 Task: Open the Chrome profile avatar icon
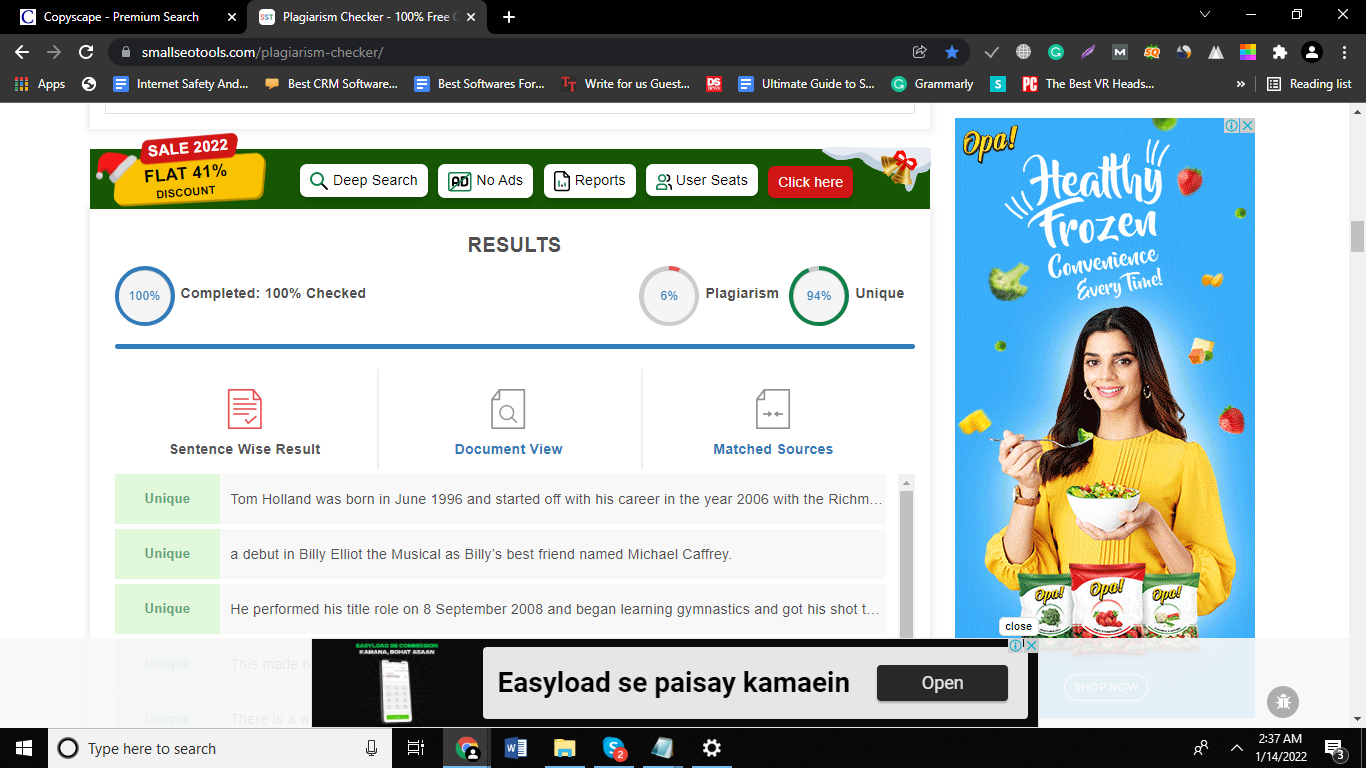[1311, 52]
